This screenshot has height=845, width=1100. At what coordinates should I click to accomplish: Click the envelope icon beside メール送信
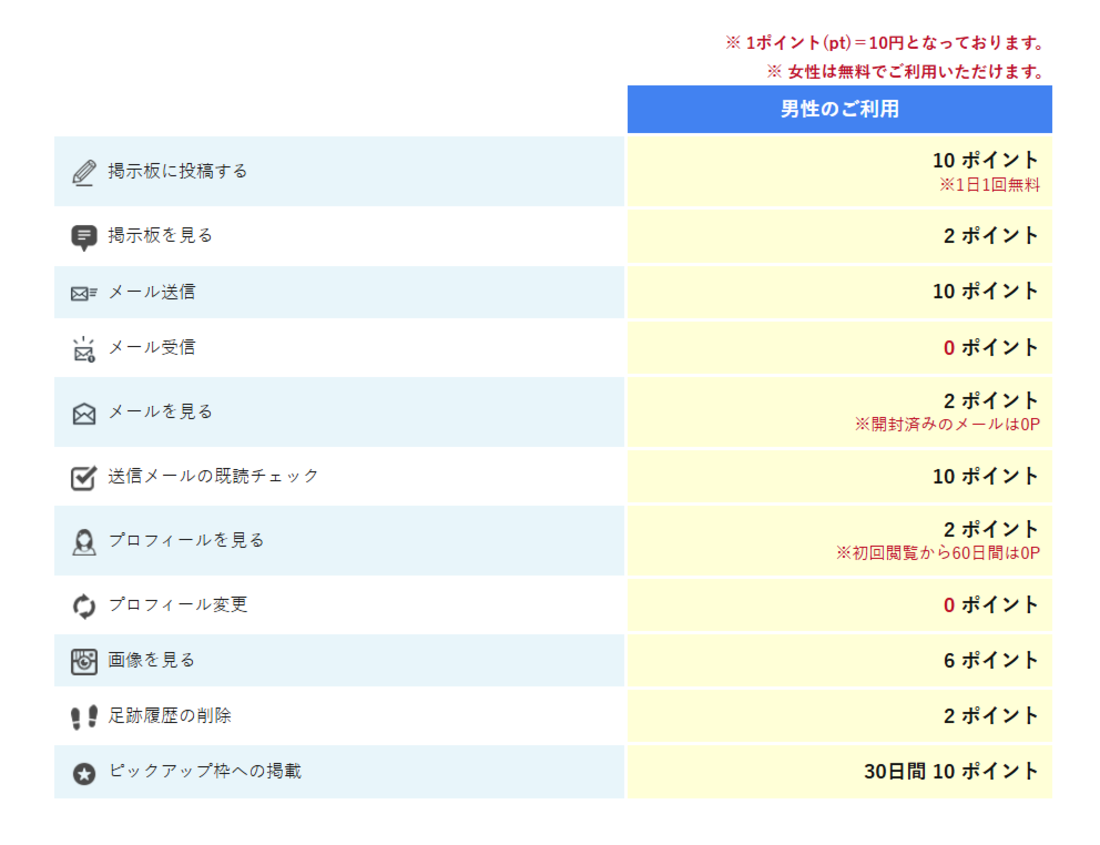84,293
